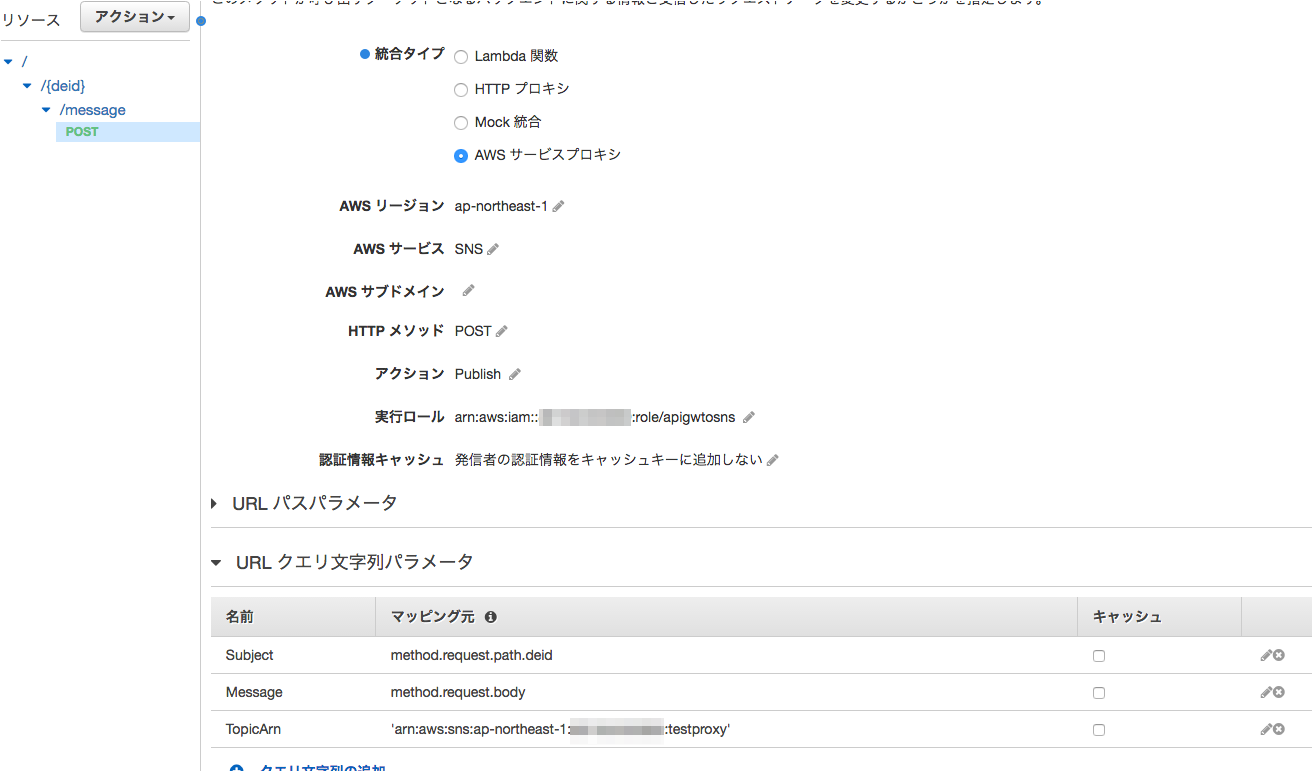Open the アクション dropdown button
Image resolution: width=1312 pixels, height=771 pixels.
[135, 17]
